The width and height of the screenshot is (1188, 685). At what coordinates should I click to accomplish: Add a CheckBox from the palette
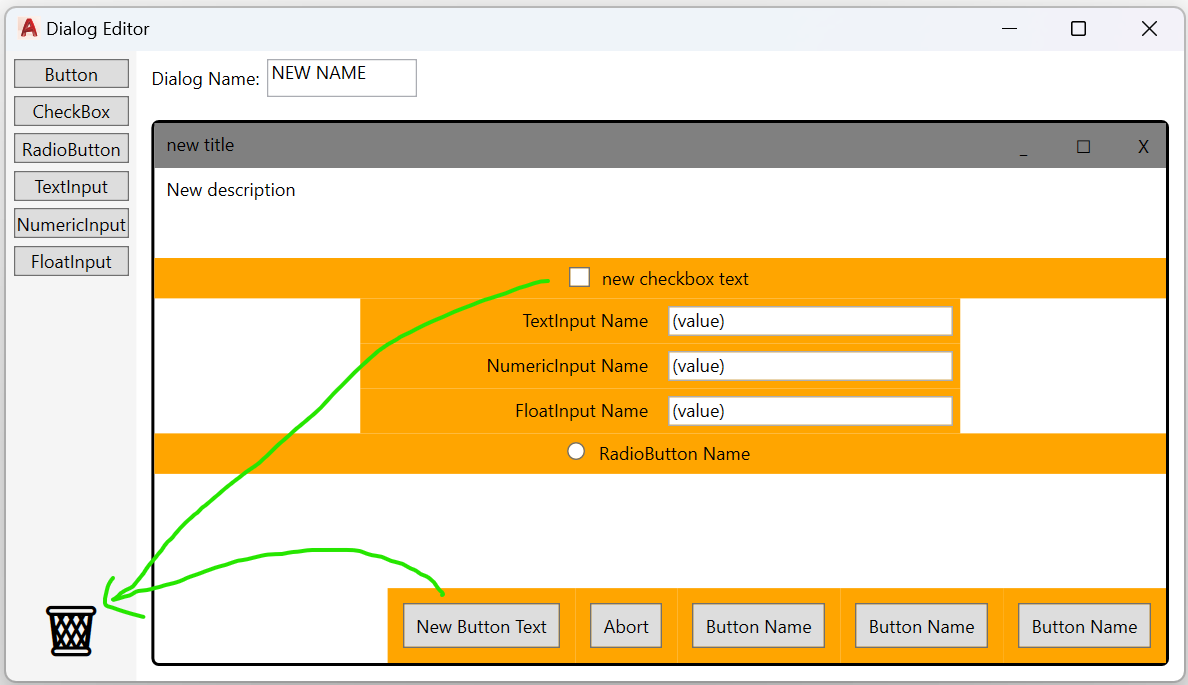coord(71,111)
